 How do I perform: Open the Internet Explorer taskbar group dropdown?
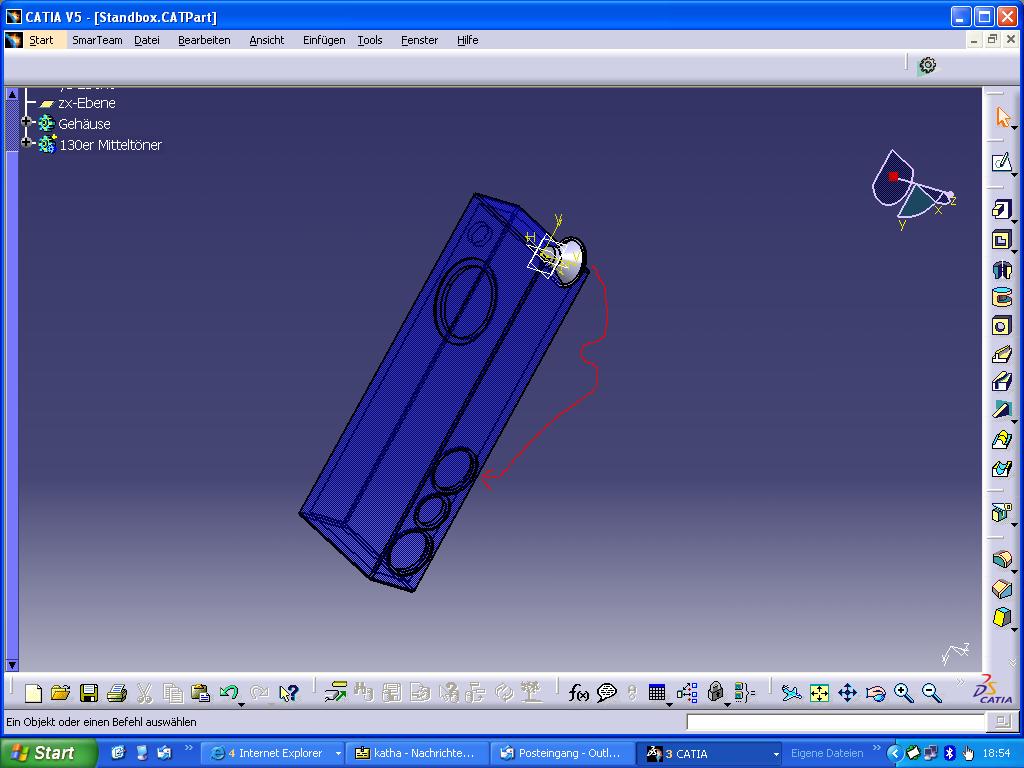338,754
